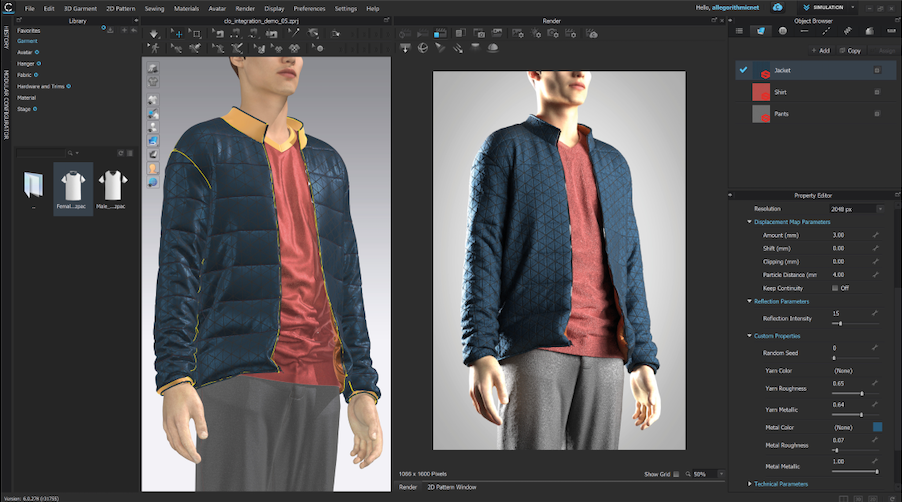Click the Copy button in Object Browser
The width and height of the screenshot is (902, 502).
(849, 50)
